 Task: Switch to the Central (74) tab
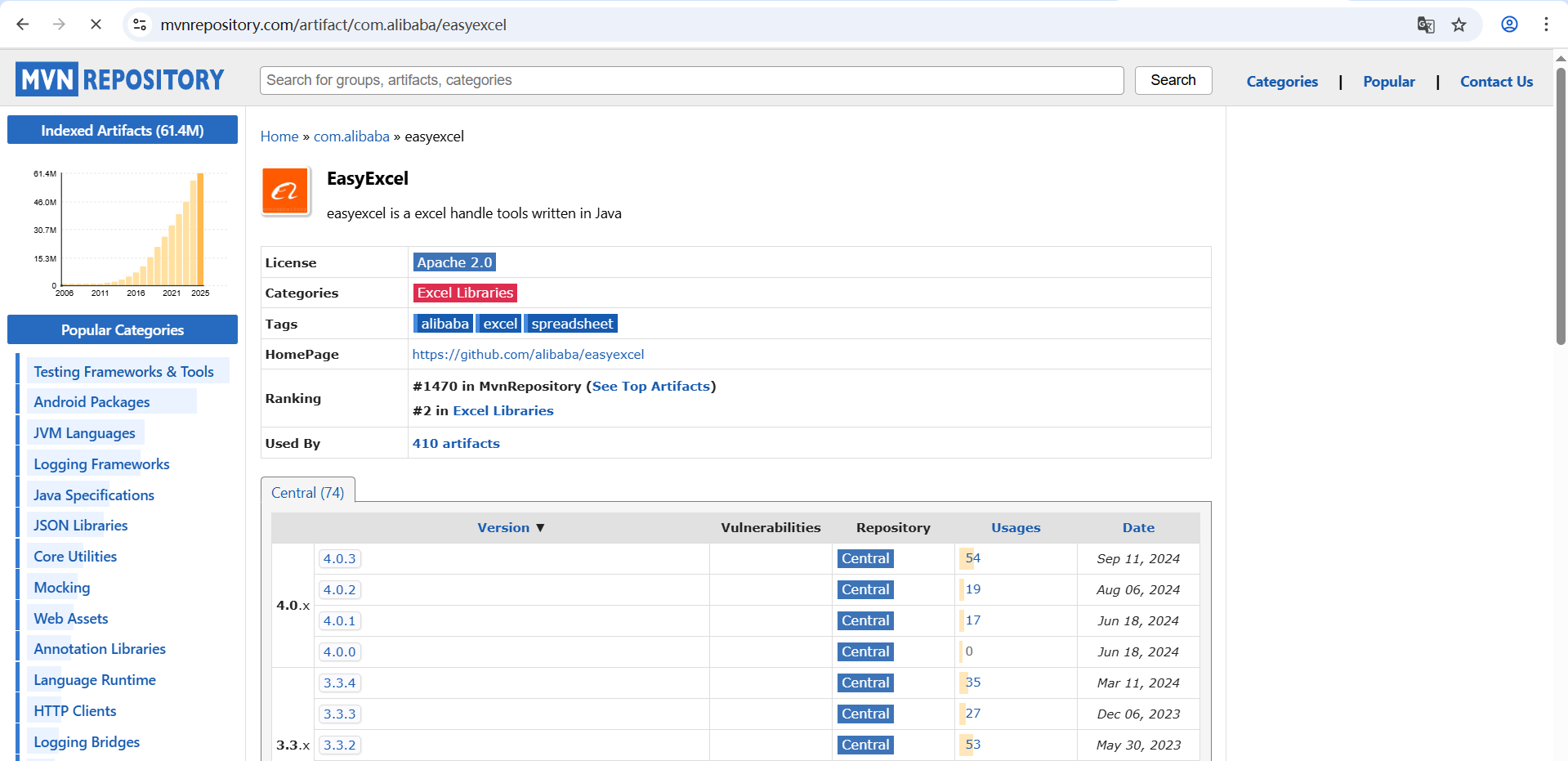[307, 491]
